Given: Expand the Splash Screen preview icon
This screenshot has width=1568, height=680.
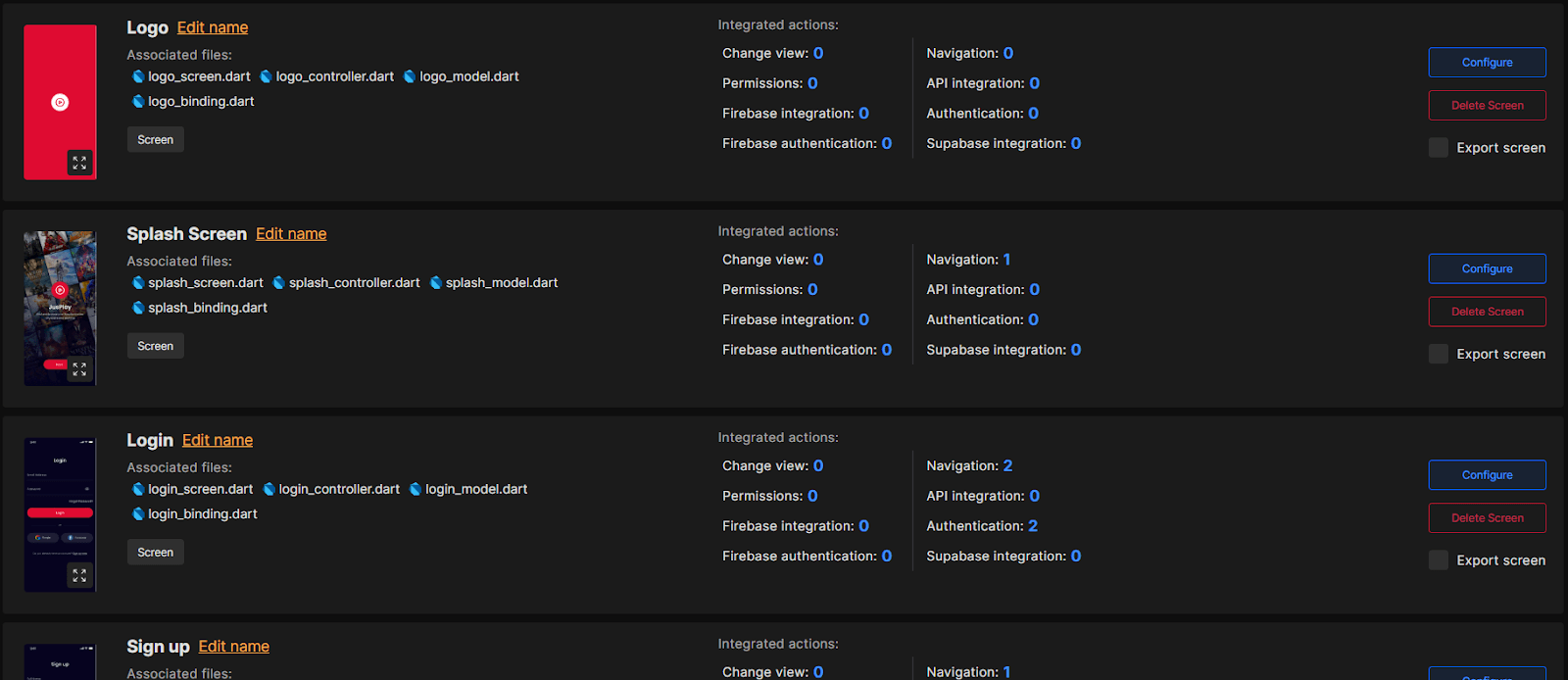Looking at the screenshot, I should 79,369.
